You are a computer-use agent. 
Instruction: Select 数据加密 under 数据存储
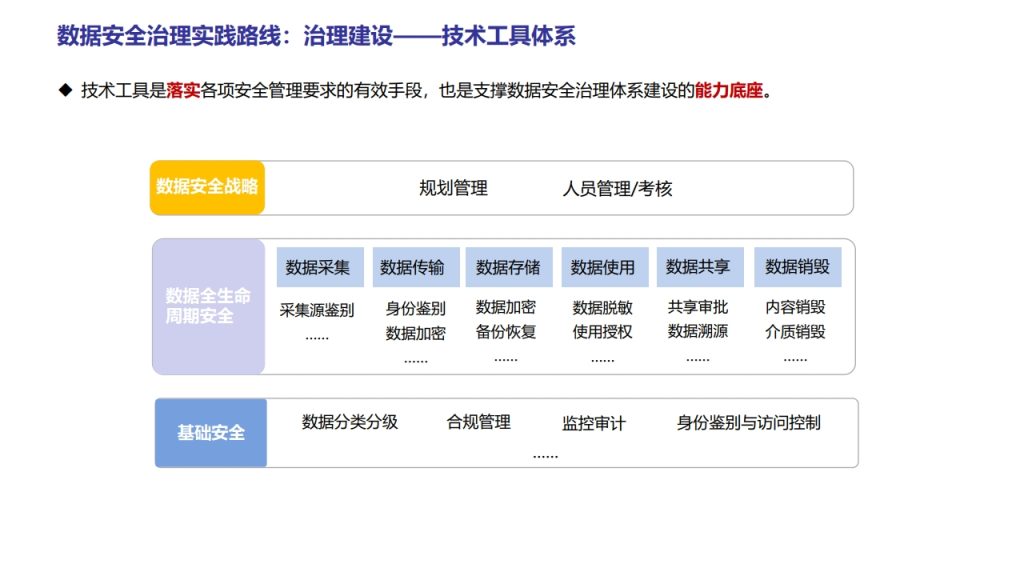(x=505, y=307)
